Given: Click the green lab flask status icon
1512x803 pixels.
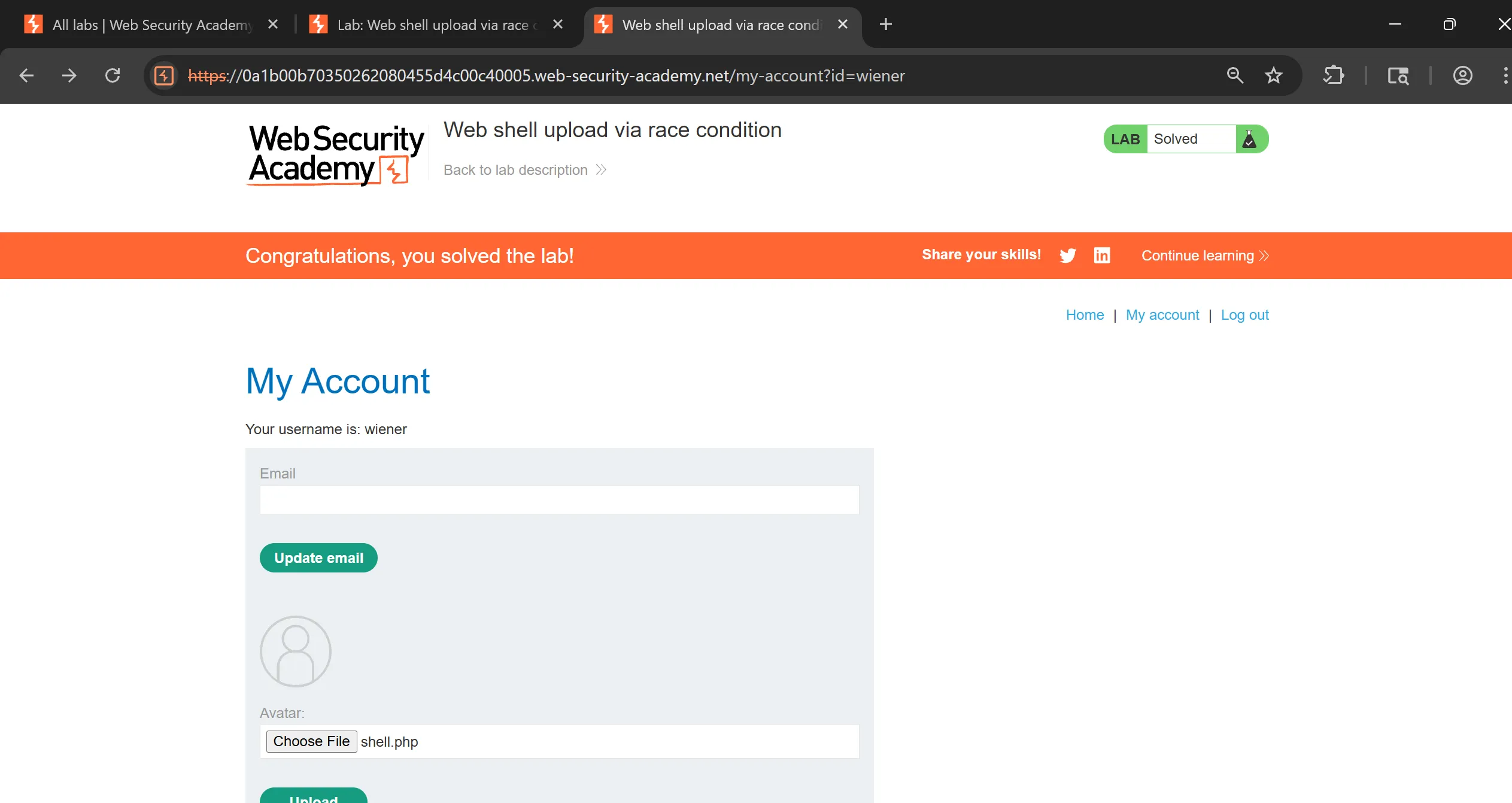Looking at the screenshot, I should coord(1249,139).
